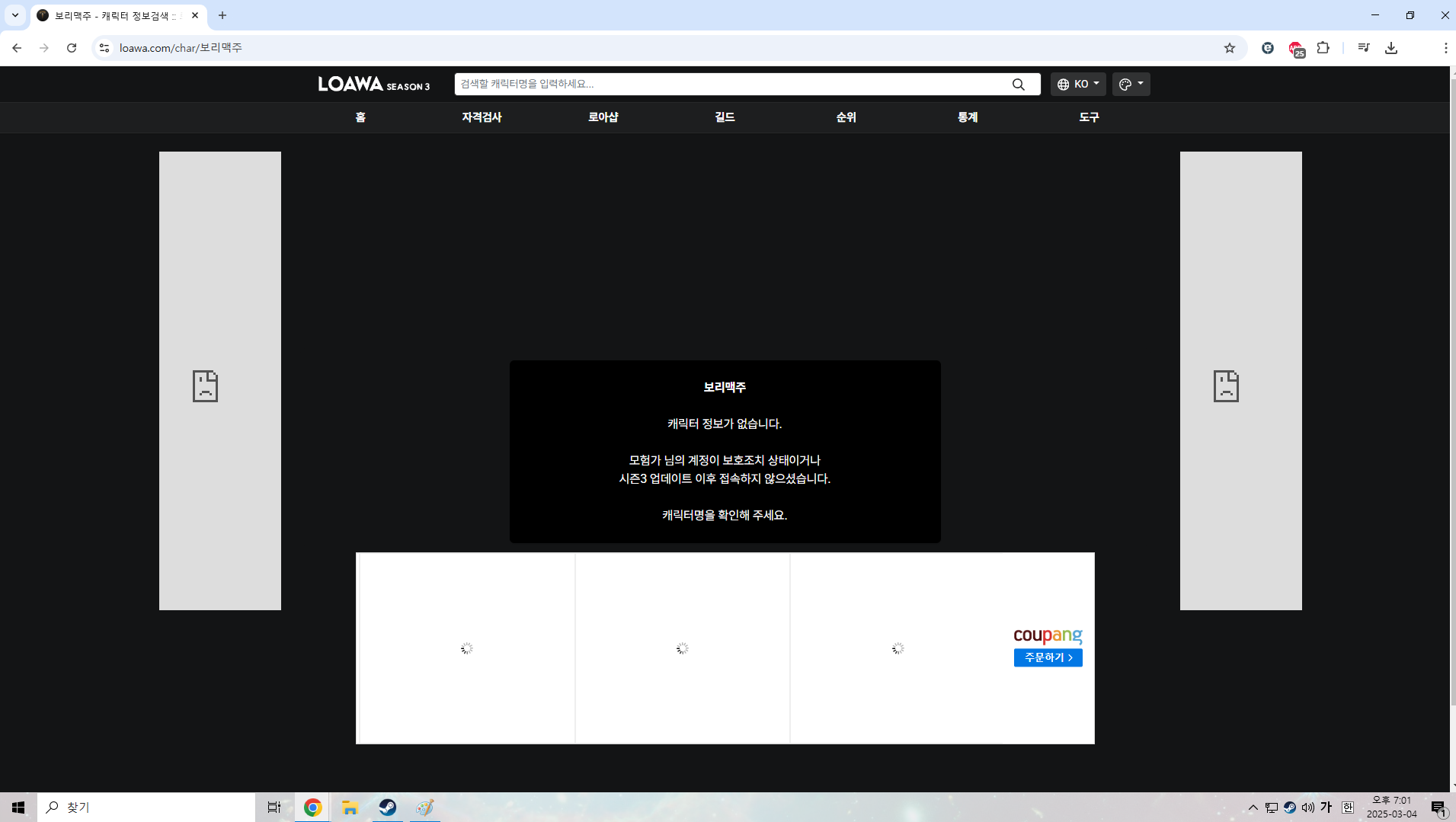
Task: Click the search magnifier icon
Action: (x=1018, y=85)
